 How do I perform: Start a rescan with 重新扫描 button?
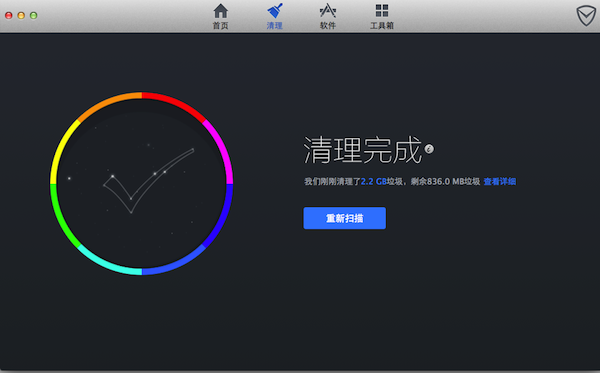click(344, 218)
